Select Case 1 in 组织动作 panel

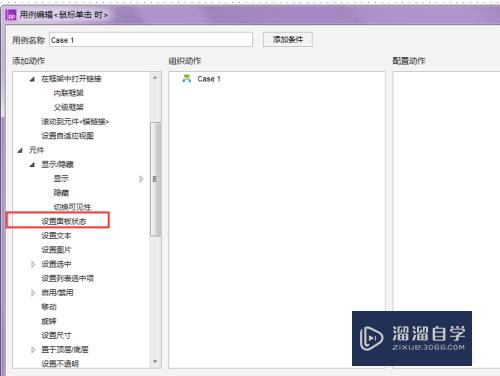209,79
